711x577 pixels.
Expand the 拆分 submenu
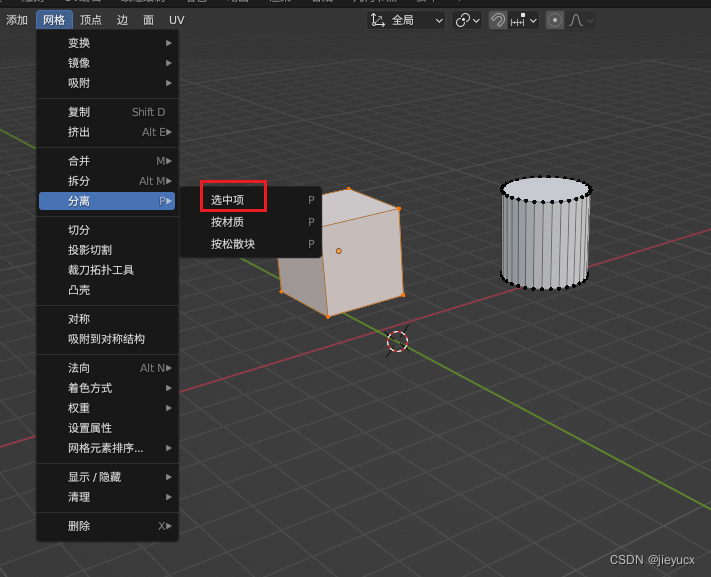coord(107,181)
